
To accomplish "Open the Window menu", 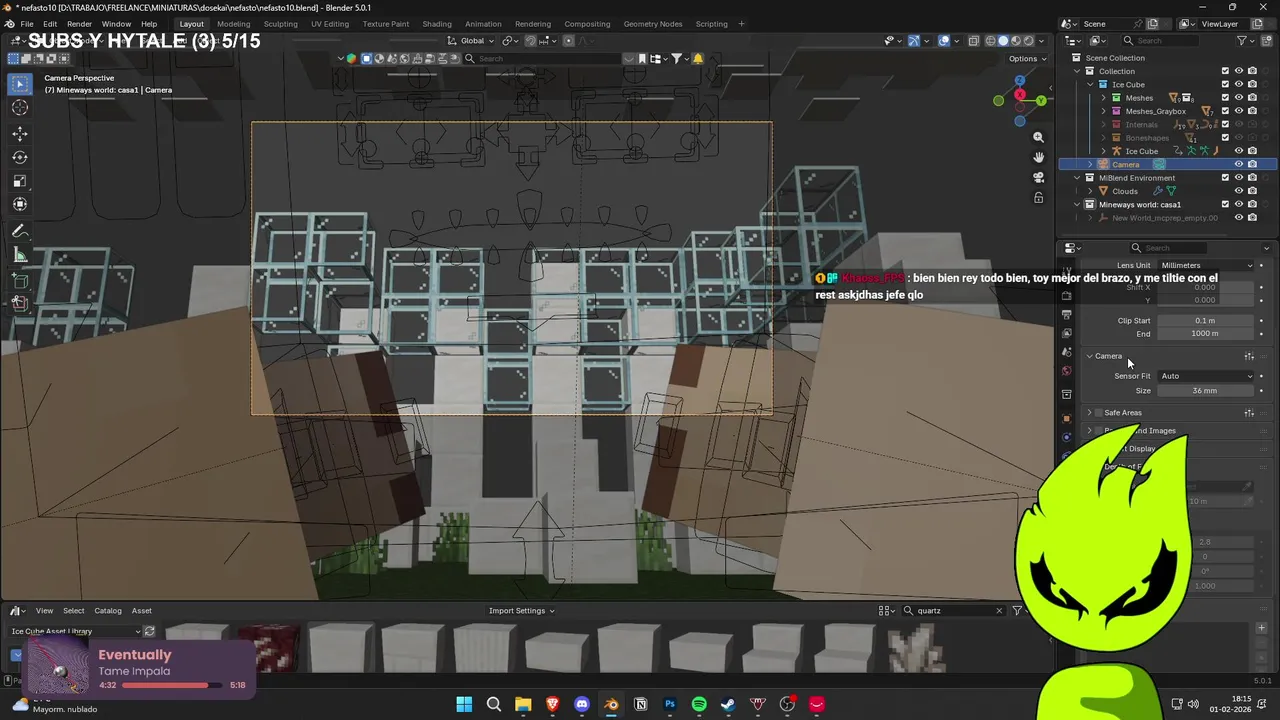I will (x=116, y=24).
